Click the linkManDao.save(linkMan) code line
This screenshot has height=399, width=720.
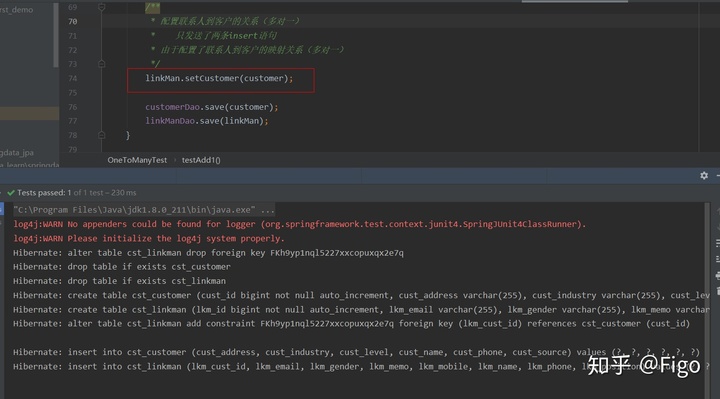pyautogui.click(x=207, y=121)
